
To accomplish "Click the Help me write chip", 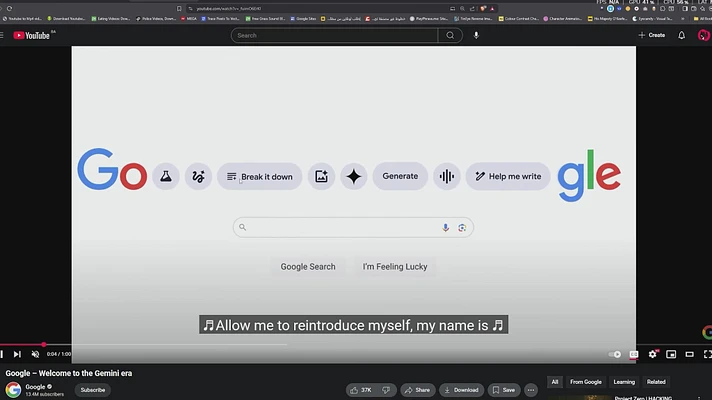I will (508, 176).
